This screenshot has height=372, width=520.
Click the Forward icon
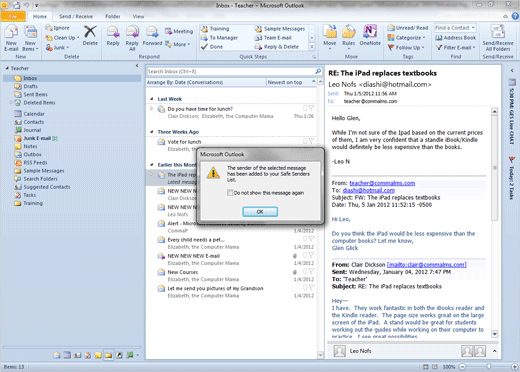tap(152, 32)
